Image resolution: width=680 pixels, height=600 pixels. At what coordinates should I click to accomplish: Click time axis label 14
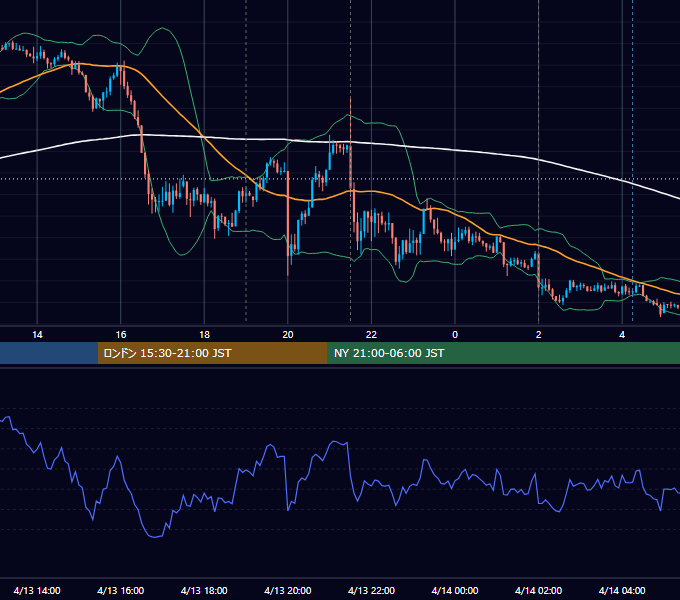pos(37,335)
